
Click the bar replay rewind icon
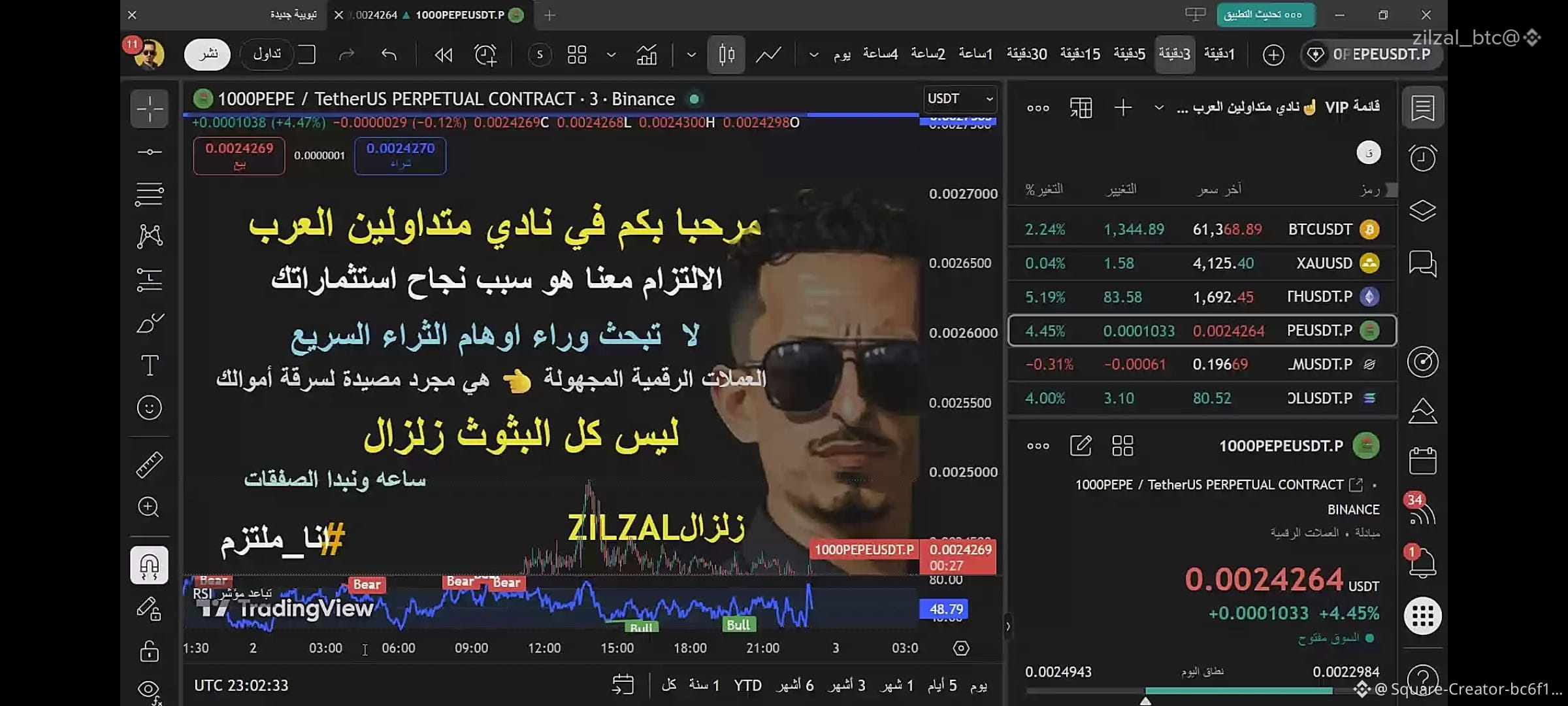pos(444,55)
